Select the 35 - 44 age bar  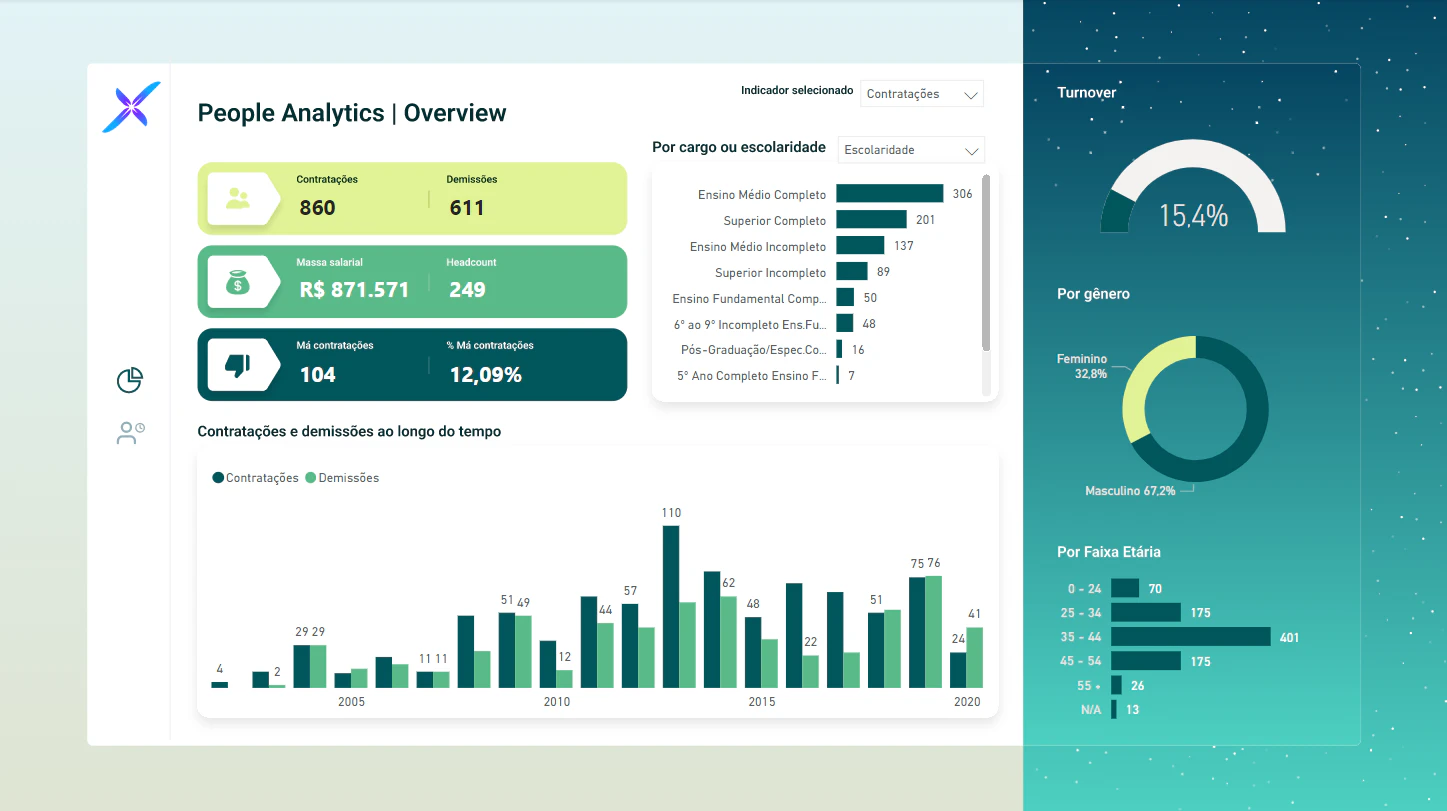(x=1191, y=637)
